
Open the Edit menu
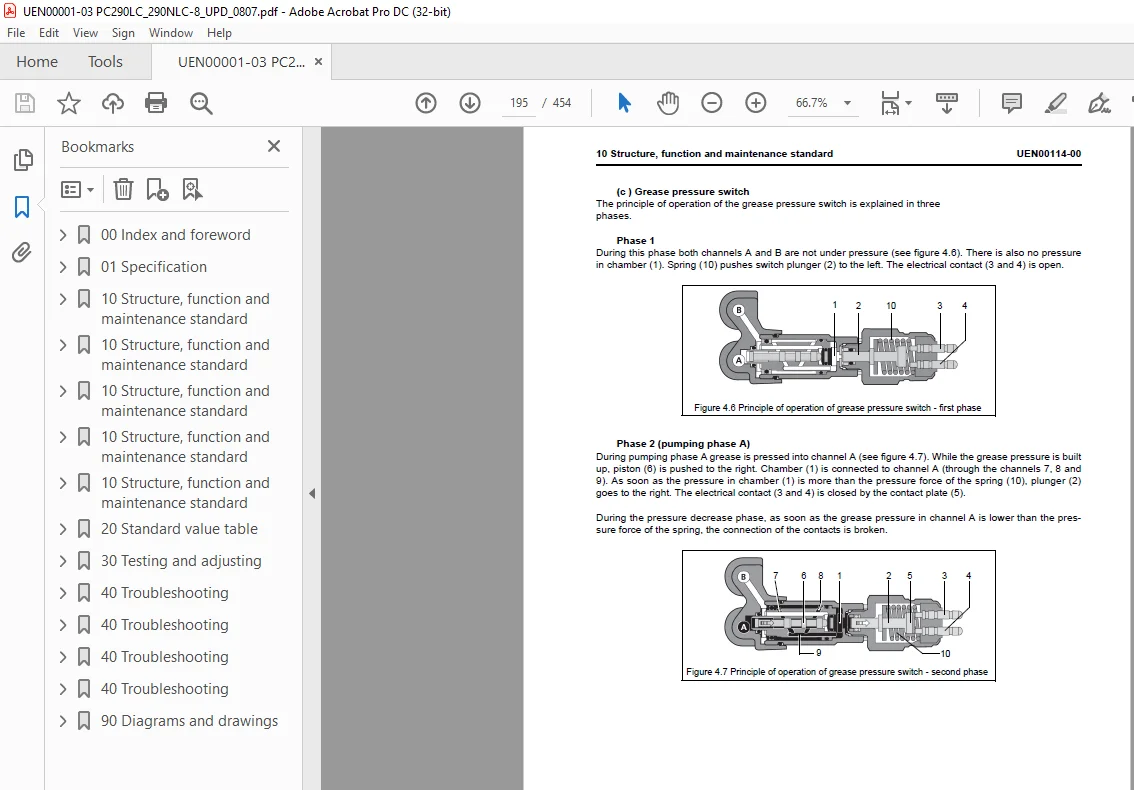pos(48,33)
